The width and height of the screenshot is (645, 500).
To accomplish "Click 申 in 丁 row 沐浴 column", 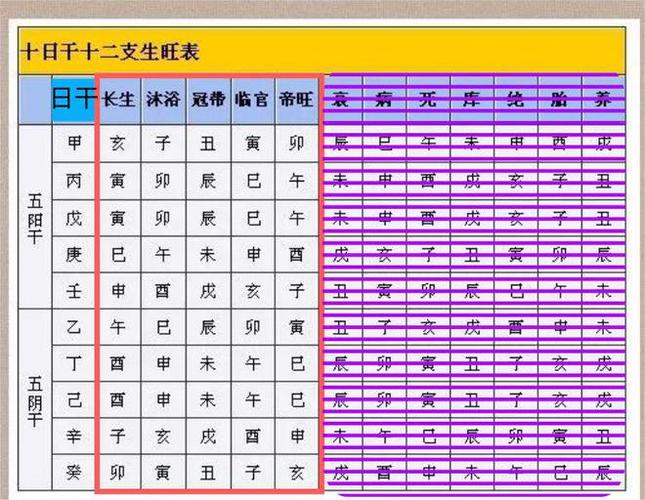I will coord(163,363).
